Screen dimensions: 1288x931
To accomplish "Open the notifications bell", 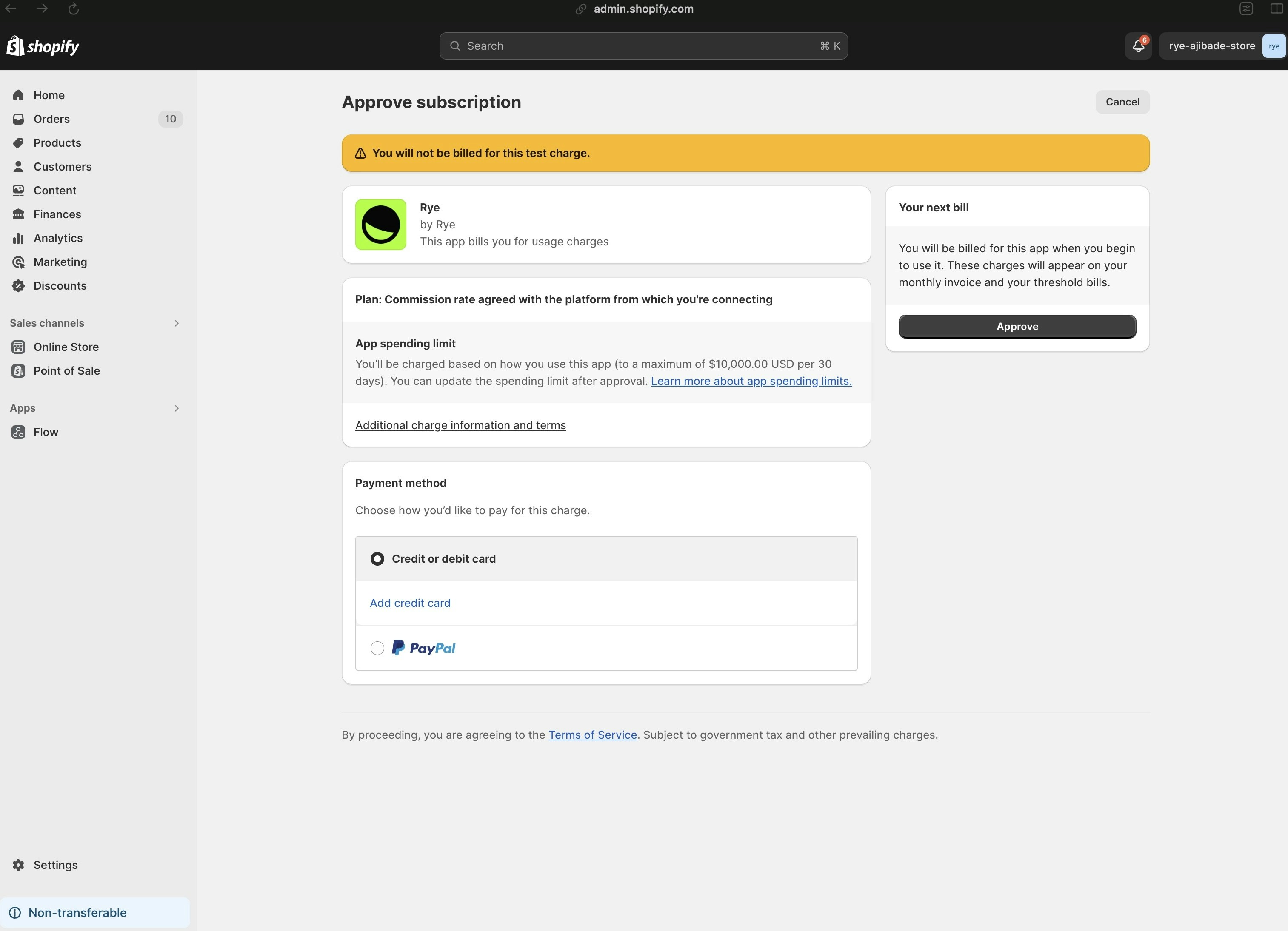I will pyautogui.click(x=1138, y=46).
